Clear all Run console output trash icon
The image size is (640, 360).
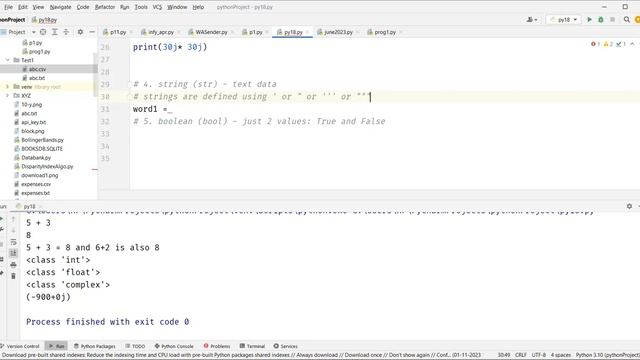tap(13, 276)
